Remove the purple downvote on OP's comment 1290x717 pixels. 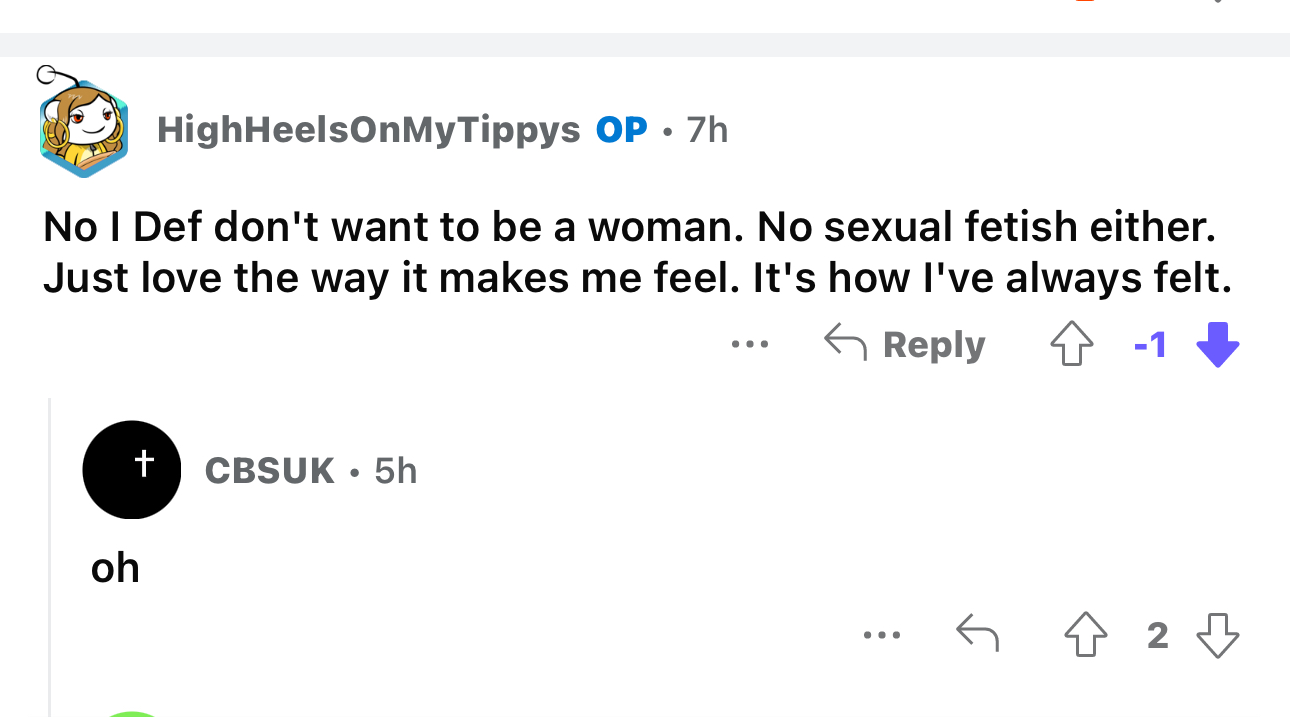tap(1217, 346)
